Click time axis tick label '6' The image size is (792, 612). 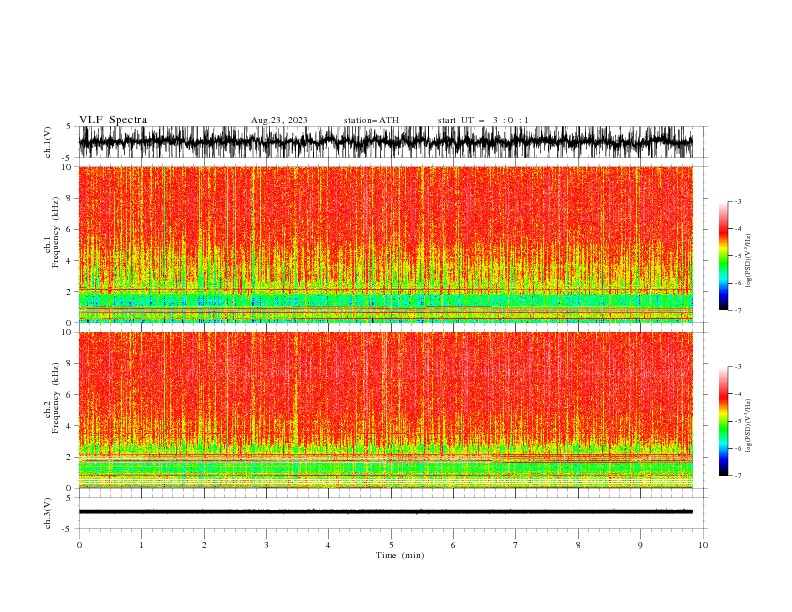(453, 545)
